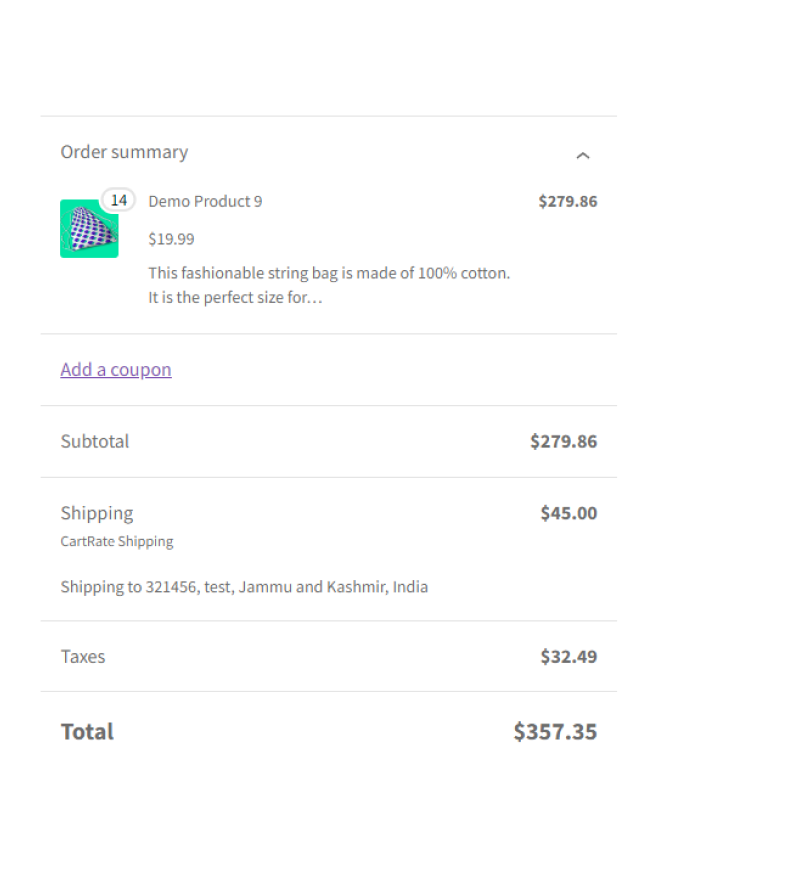Click the Total label

pyautogui.click(x=88, y=731)
